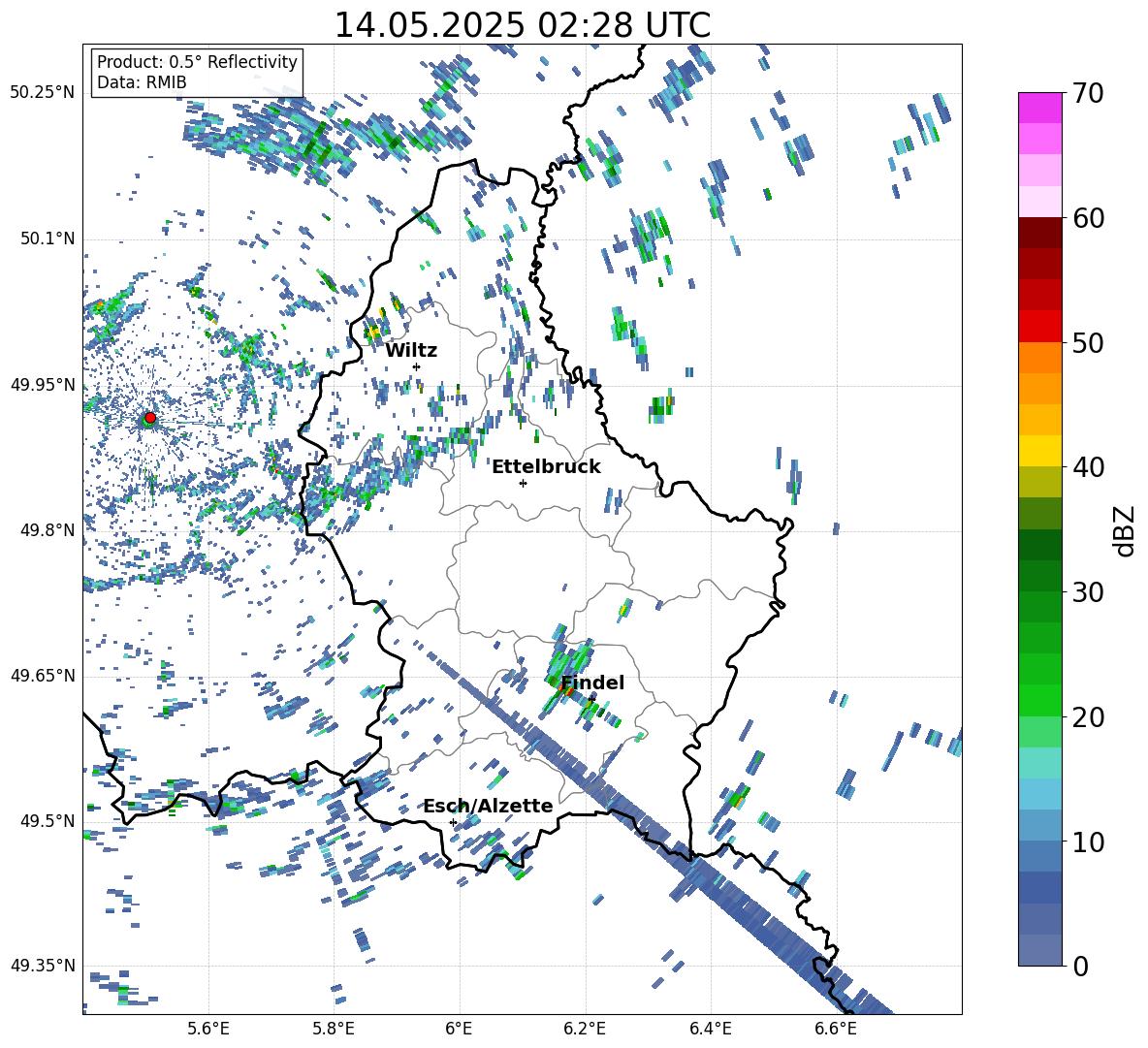Click the 6.6°E longitude tick label
Image resolution: width=1148 pixels, height=1048 pixels.
click(836, 1029)
